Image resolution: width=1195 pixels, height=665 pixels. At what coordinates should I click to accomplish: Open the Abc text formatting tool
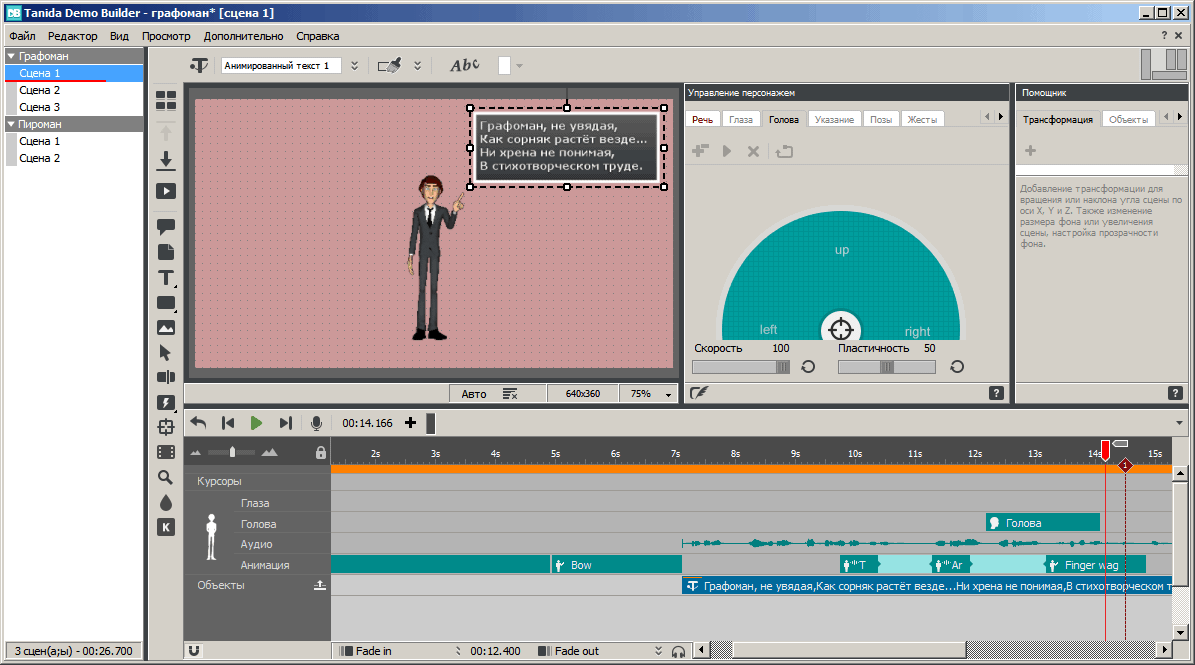(464, 66)
